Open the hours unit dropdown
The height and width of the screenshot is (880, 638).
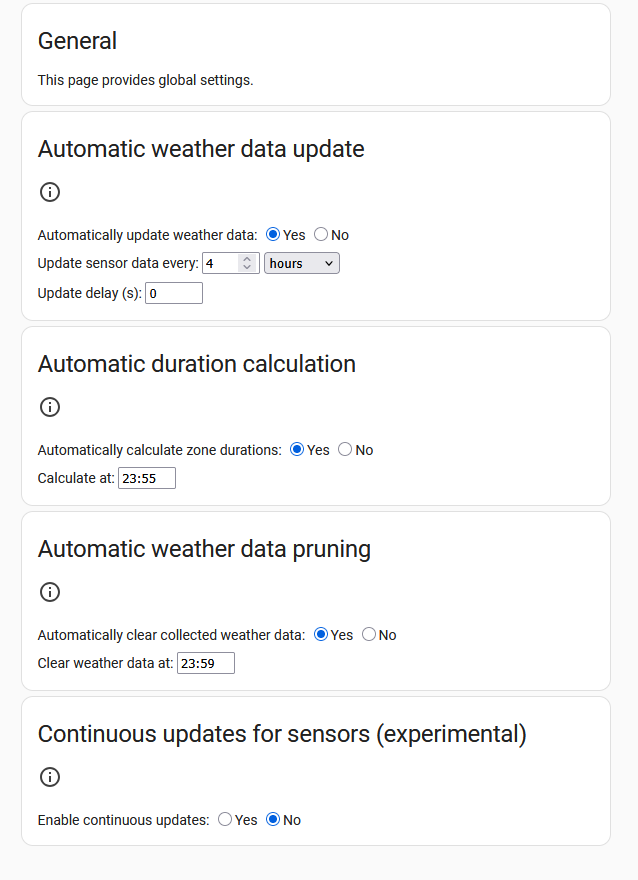coord(301,263)
